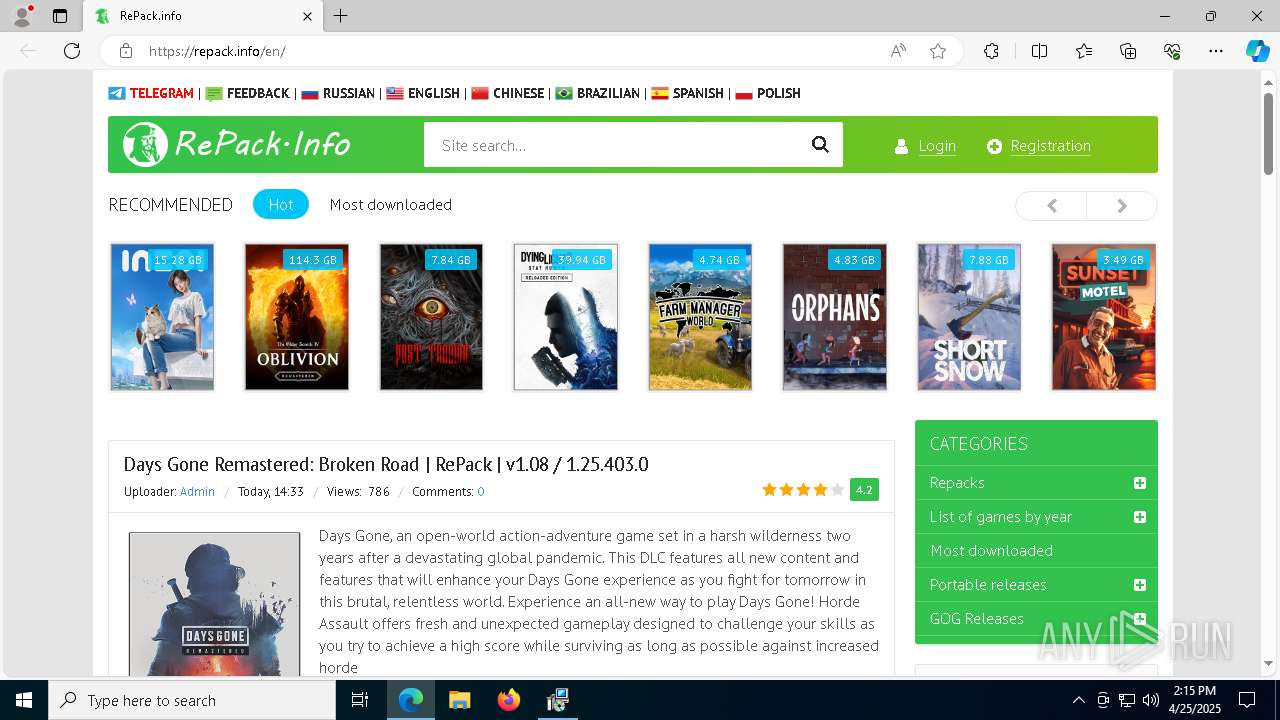This screenshot has width=1280, height=720.
Task: Open the Oblivion Remastered thumbnail
Action: click(x=297, y=317)
